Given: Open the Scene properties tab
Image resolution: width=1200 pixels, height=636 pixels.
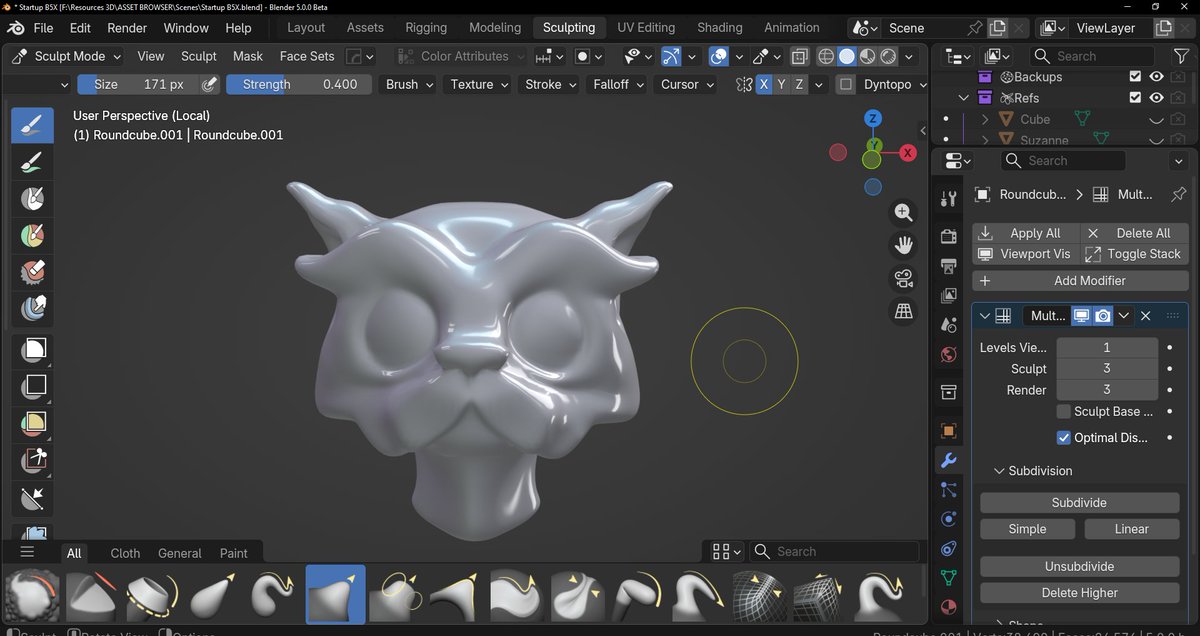Looking at the screenshot, I should pyautogui.click(x=949, y=325).
